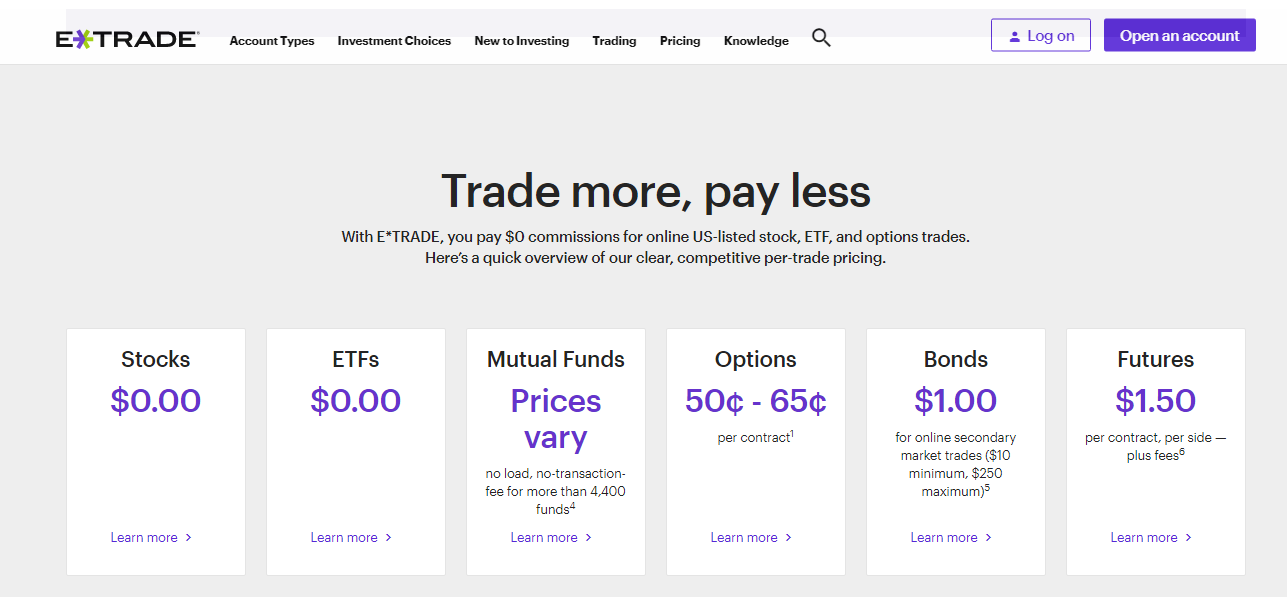
Task: Open the Pricing menu
Action: click(680, 41)
